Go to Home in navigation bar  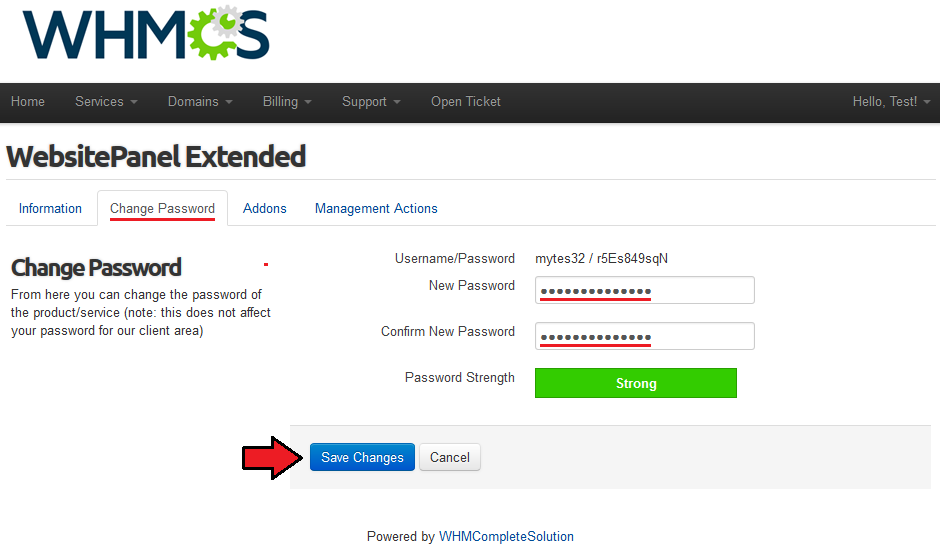click(28, 102)
